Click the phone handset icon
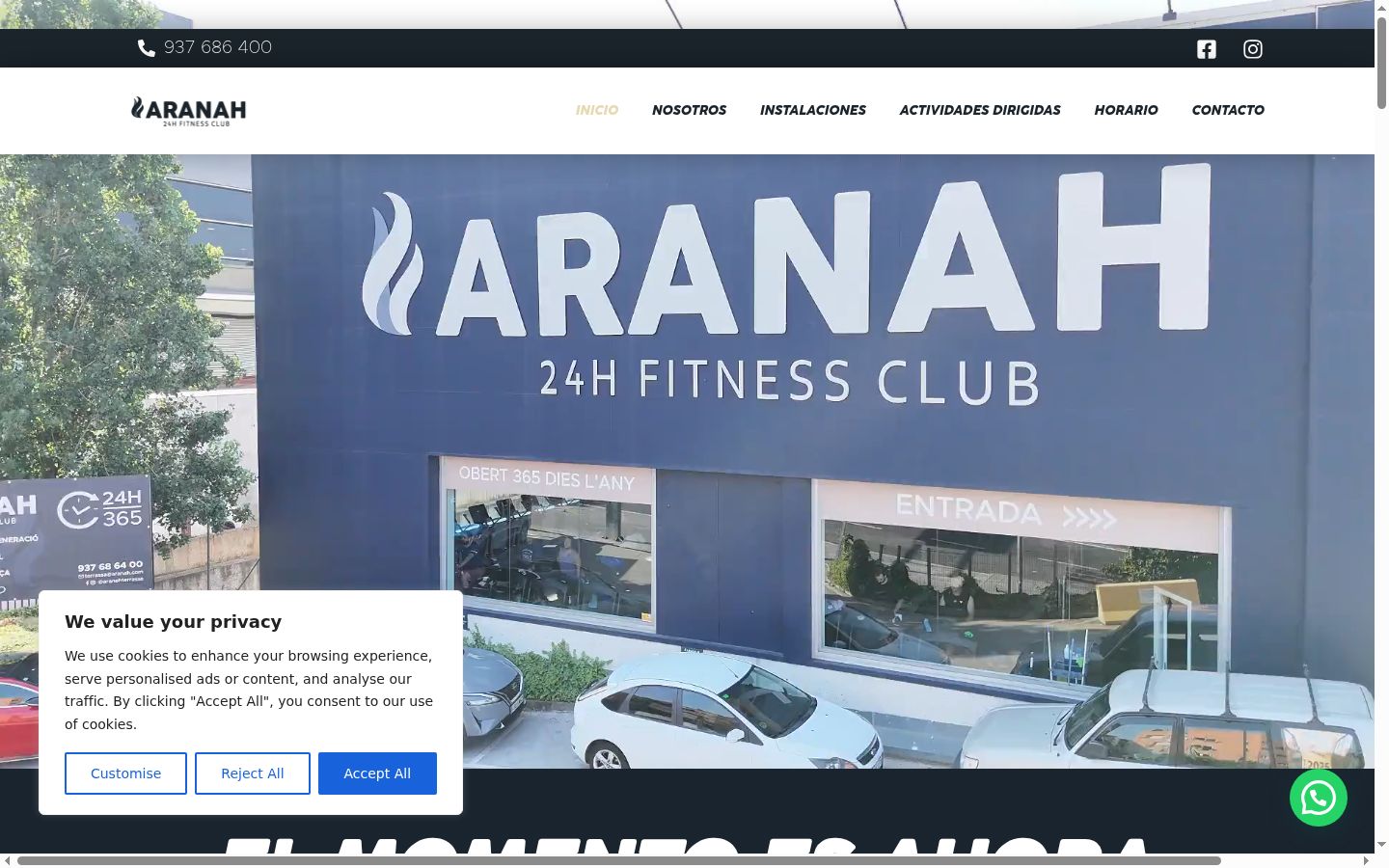The width and height of the screenshot is (1389, 868). point(147,48)
